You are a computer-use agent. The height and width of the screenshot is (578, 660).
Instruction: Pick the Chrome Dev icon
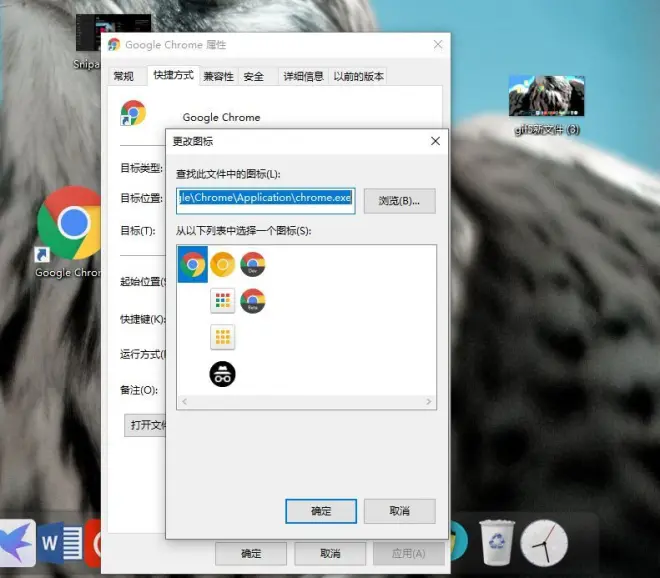click(x=253, y=264)
